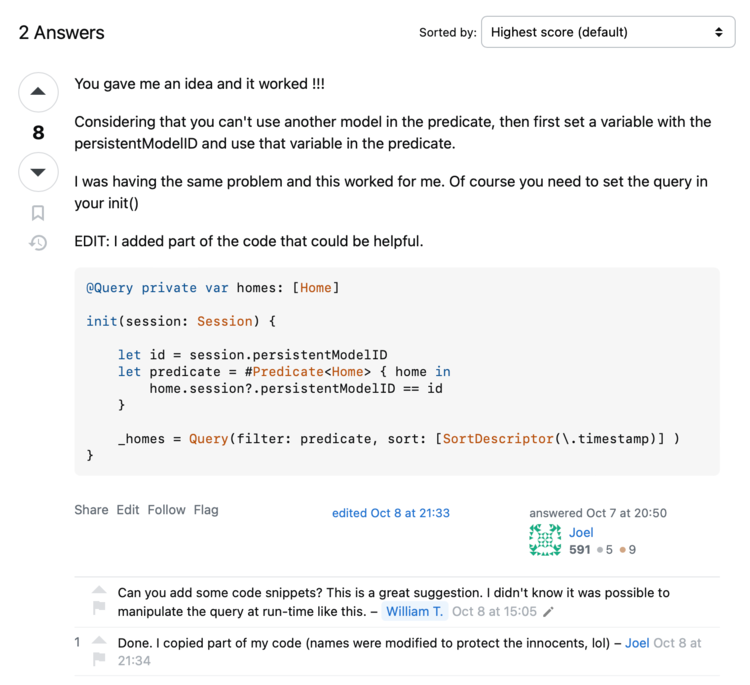This screenshot has width=750, height=685.
Task: Click the 'You gave me an idea' sentence
Action: (199, 84)
